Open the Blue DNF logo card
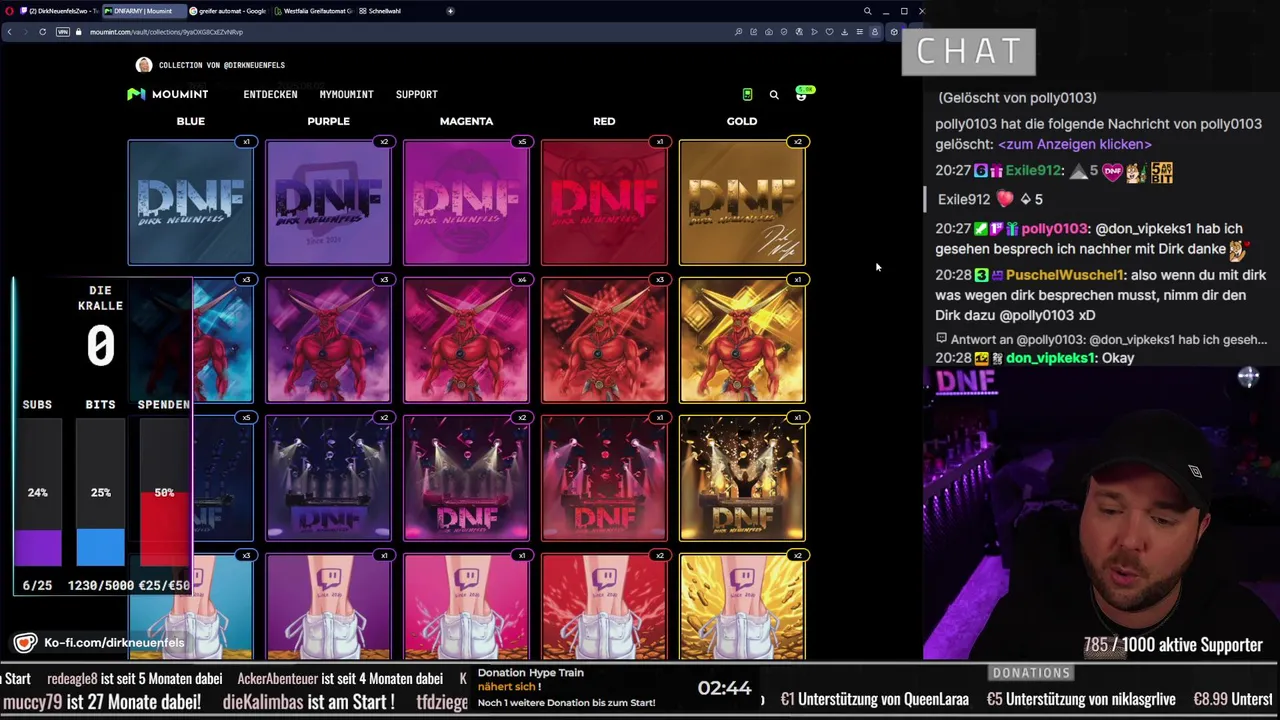 tap(190, 203)
